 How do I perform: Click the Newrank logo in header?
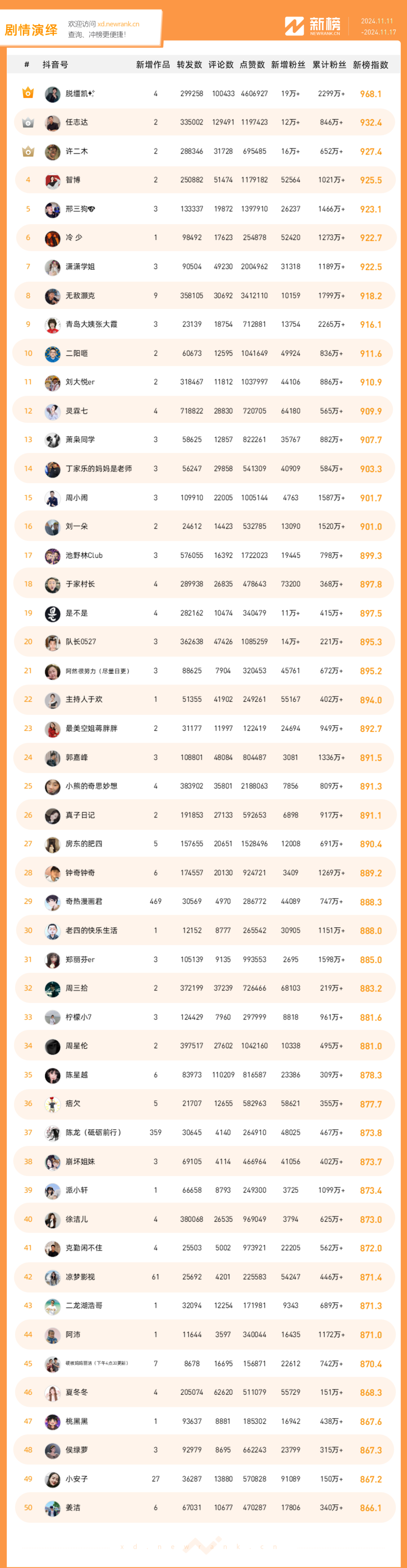pyautogui.click(x=313, y=26)
